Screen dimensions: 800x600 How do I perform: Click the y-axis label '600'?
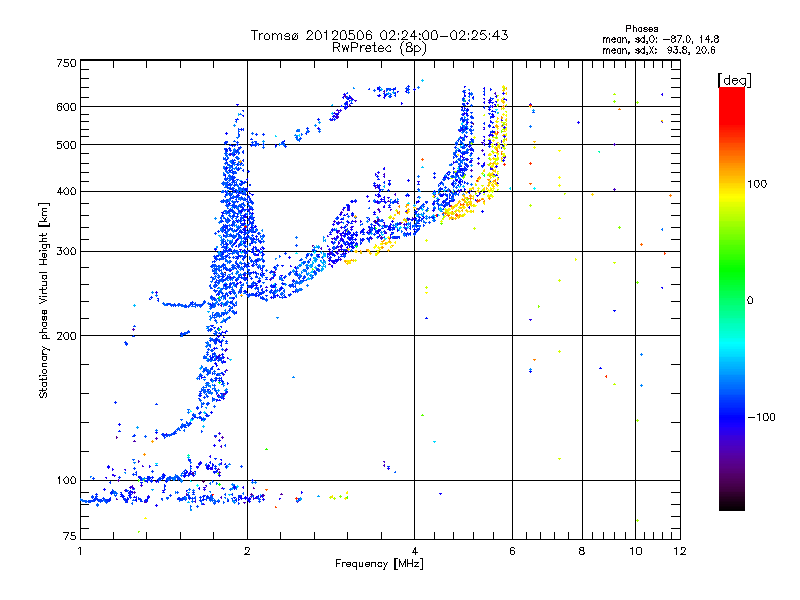click(x=66, y=107)
